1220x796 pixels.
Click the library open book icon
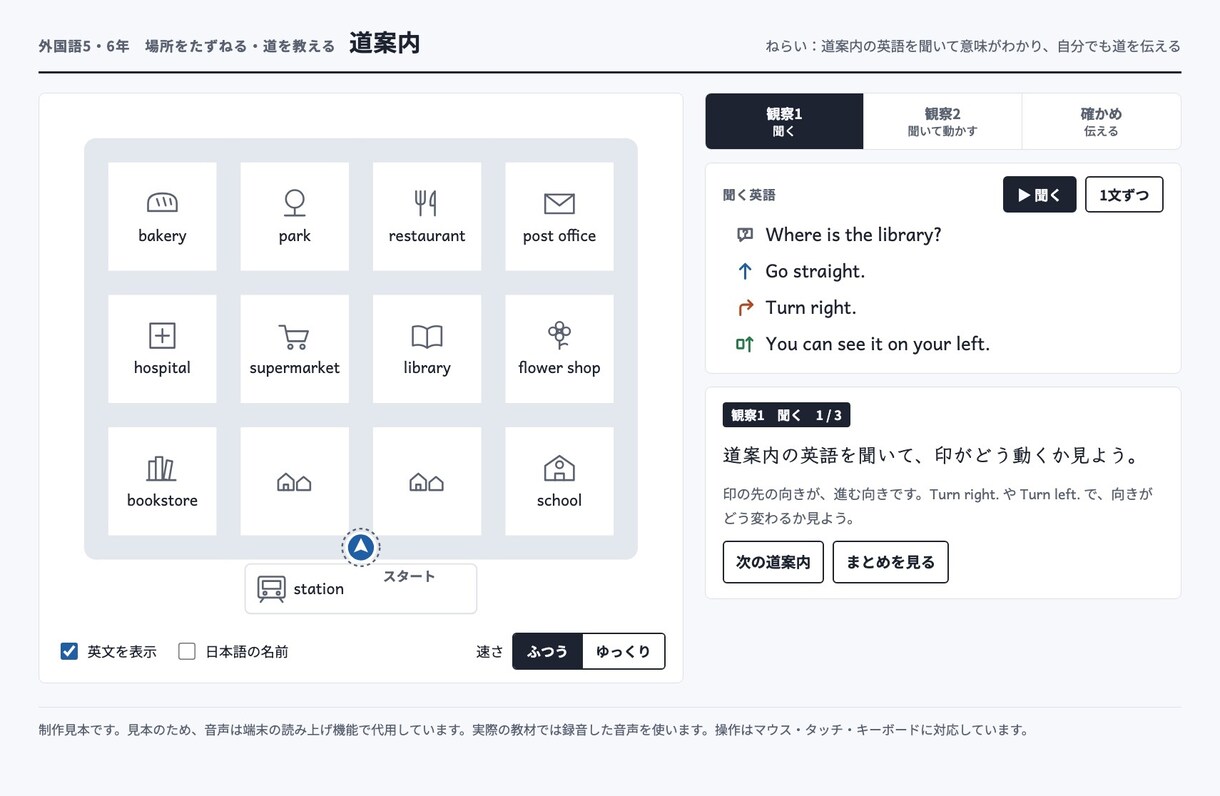(x=427, y=336)
